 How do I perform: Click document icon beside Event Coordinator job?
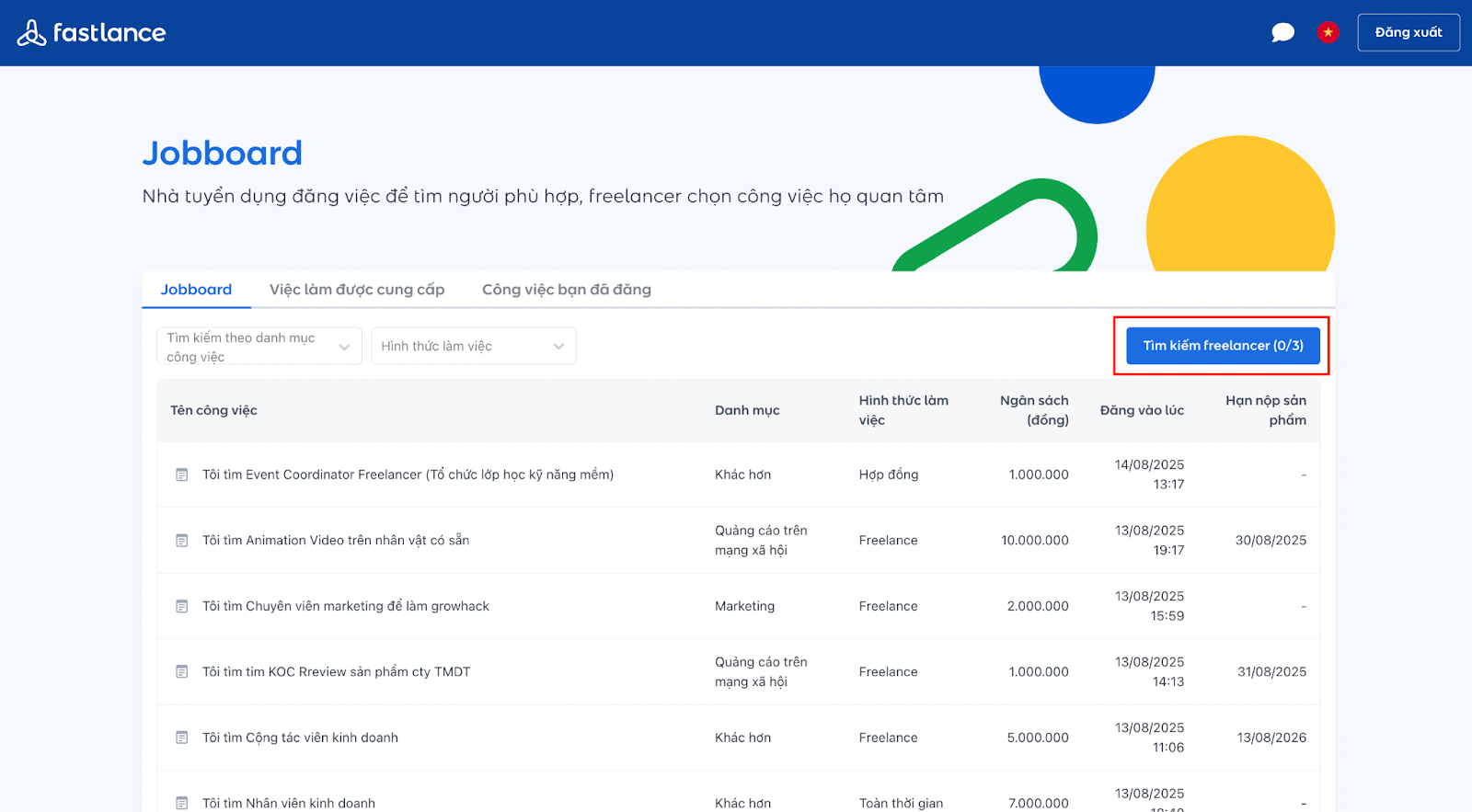pos(182,475)
